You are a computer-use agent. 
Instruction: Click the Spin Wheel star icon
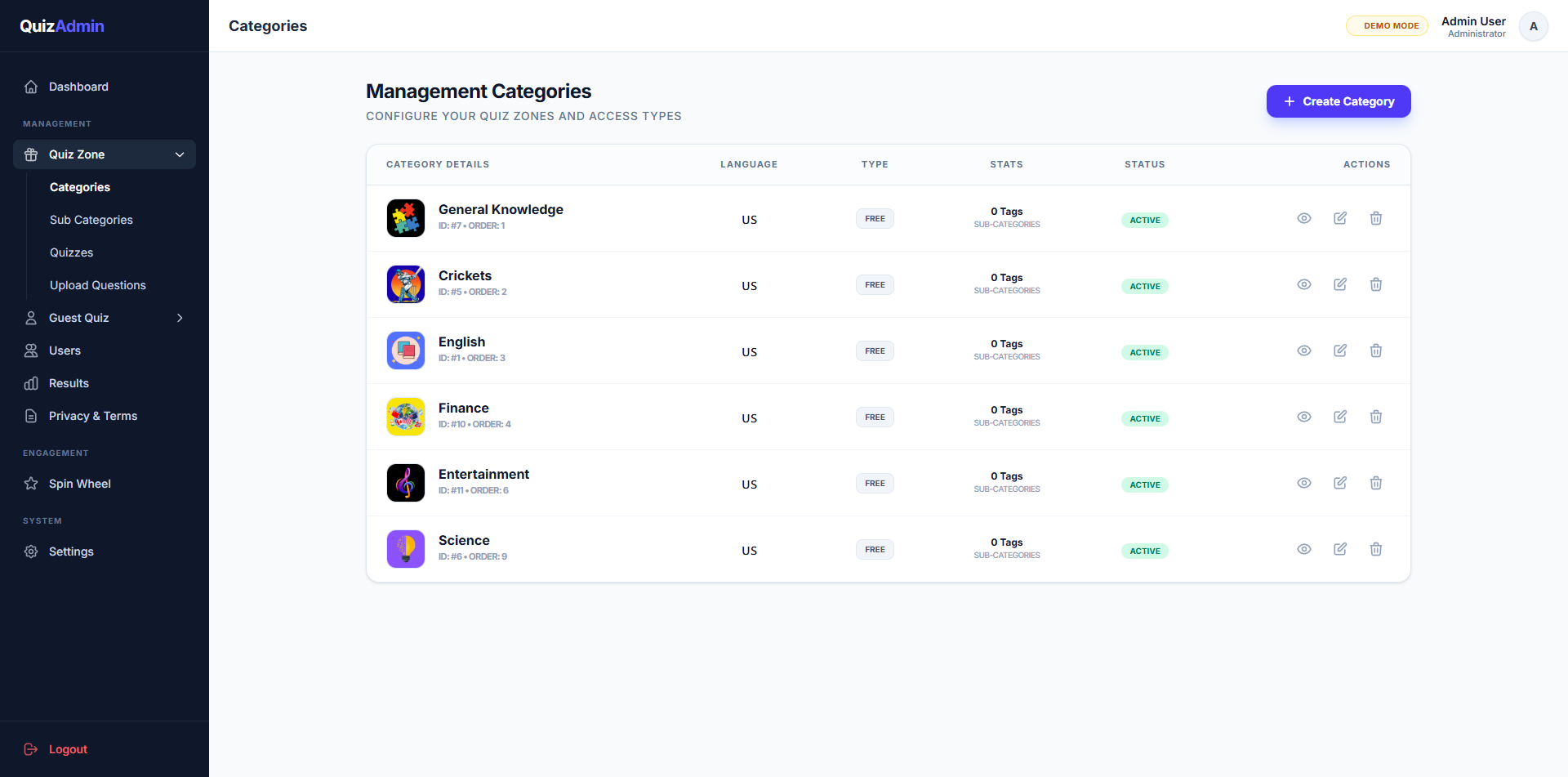(x=31, y=484)
